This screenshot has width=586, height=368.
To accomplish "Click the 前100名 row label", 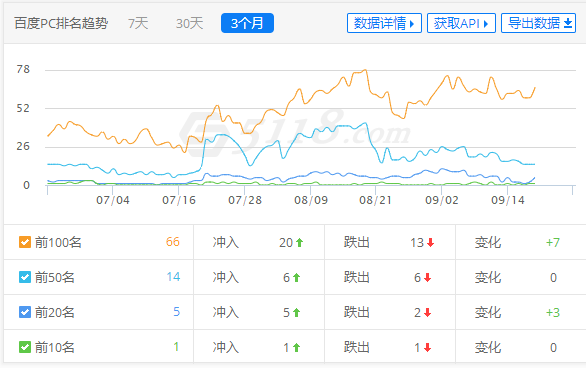I will click(58, 242).
